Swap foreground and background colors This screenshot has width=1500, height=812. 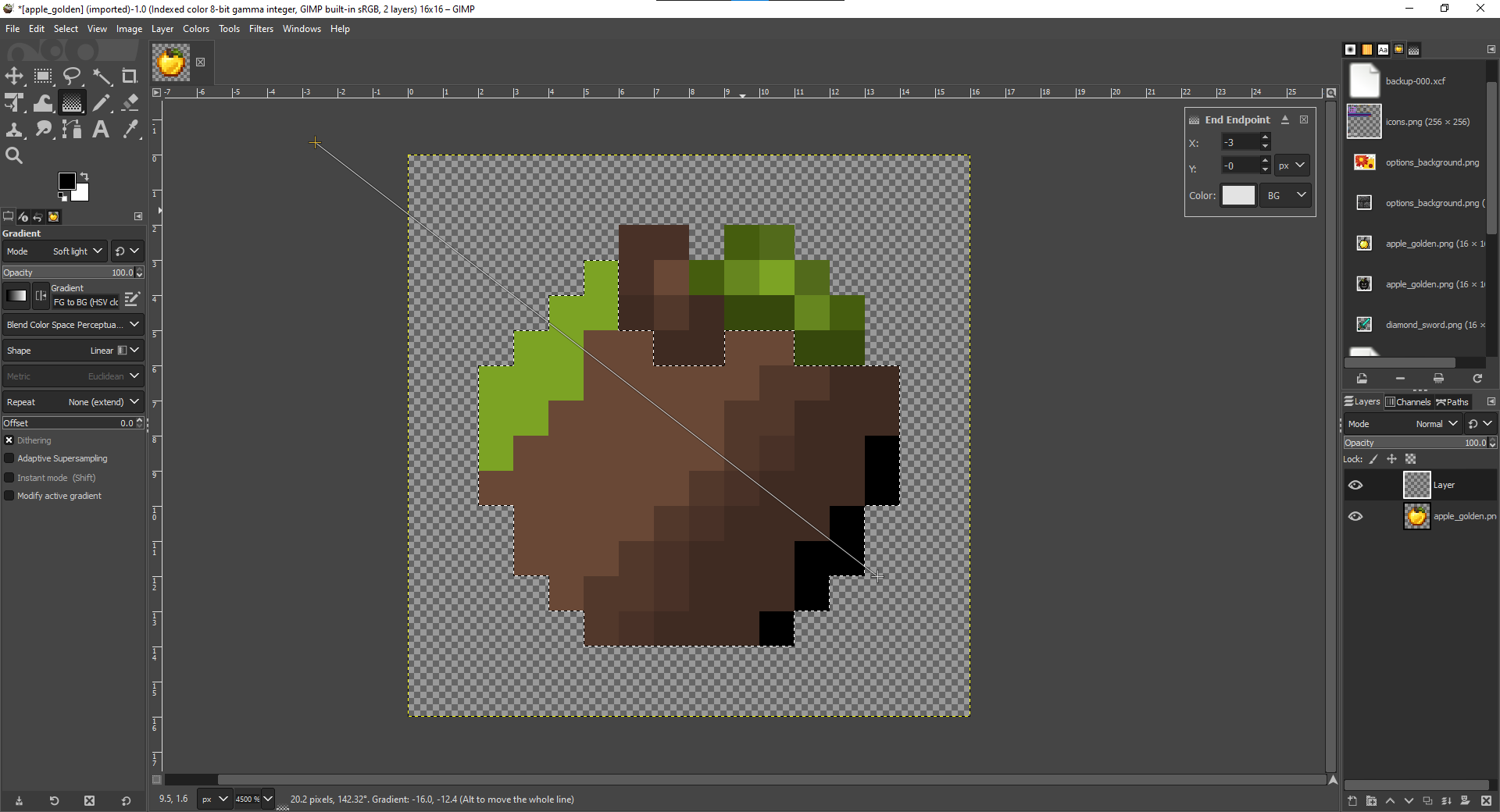point(84,176)
